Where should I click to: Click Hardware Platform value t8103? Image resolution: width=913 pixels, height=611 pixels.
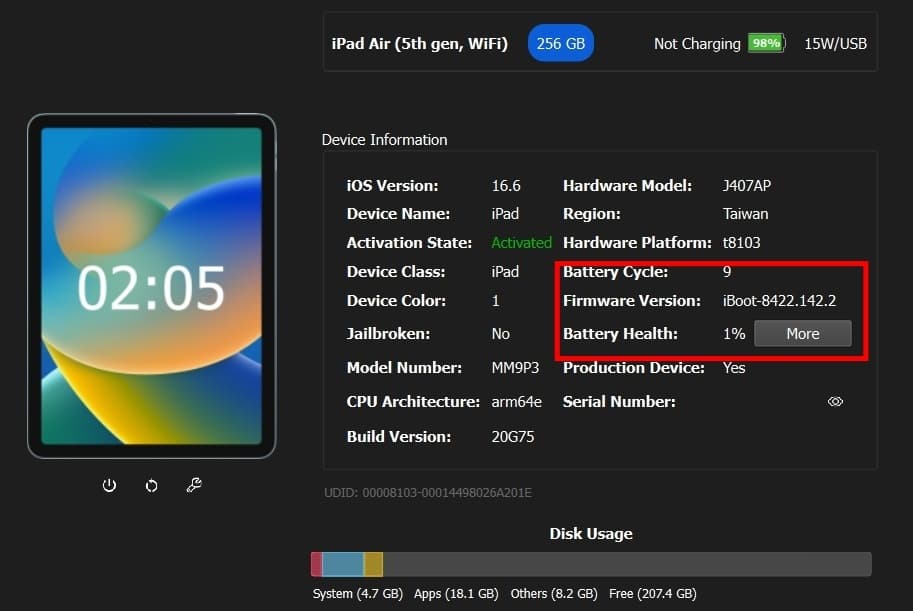click(x=741, y=243)
